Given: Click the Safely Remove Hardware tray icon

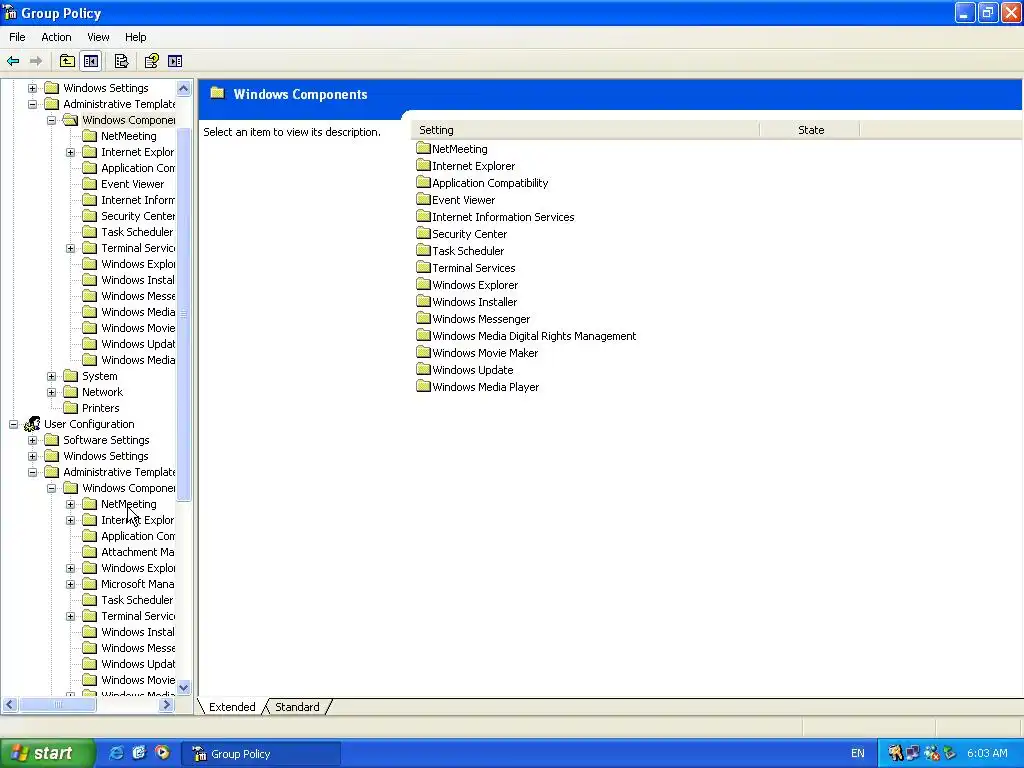Looking at the screenshot, I should pos(949,754).
